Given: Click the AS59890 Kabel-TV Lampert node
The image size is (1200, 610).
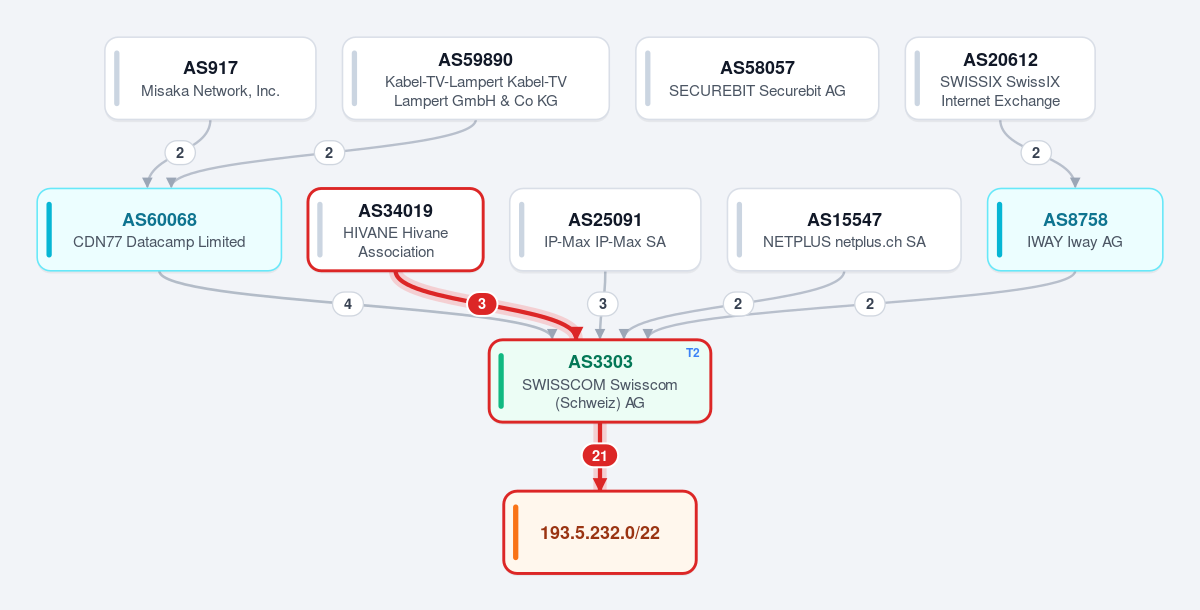Looking at the screenshot, I should click(476, 79).
